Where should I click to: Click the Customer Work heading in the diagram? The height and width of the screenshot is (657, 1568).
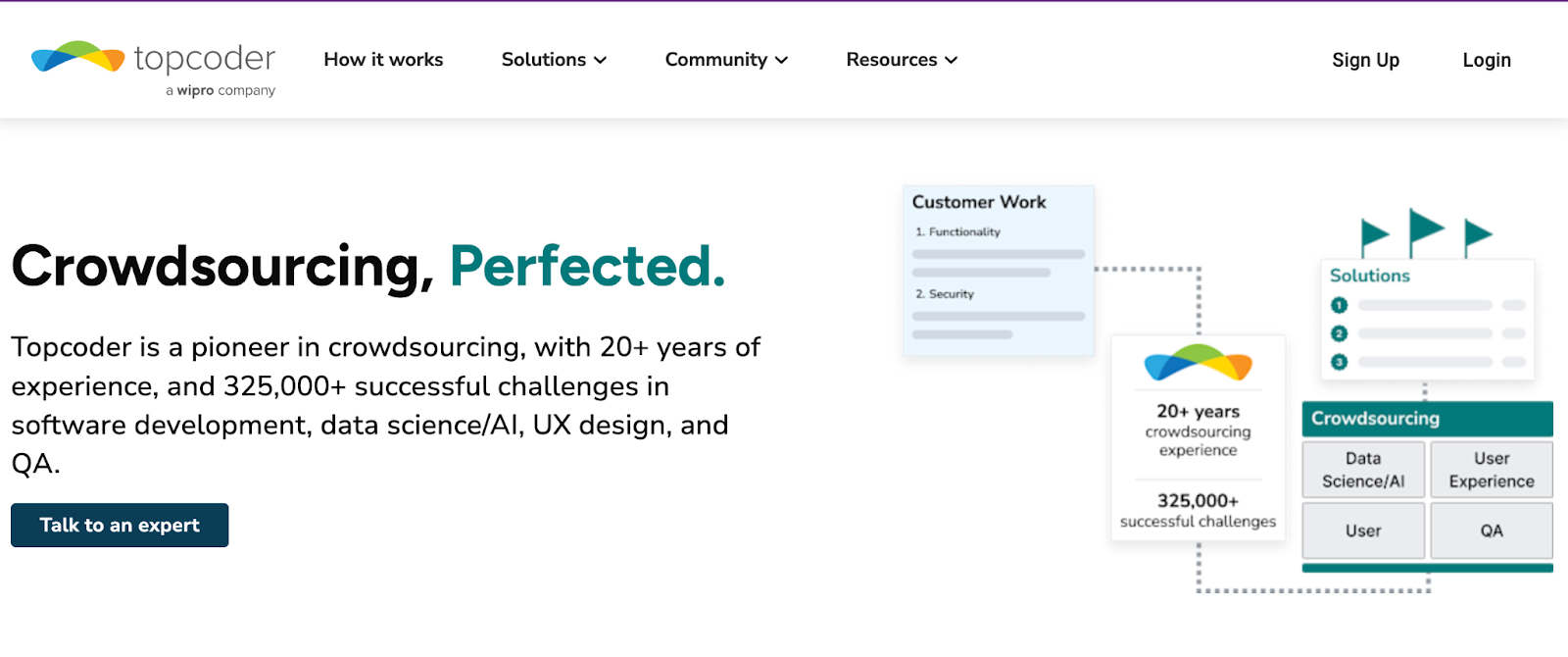(x=979, y=202)
